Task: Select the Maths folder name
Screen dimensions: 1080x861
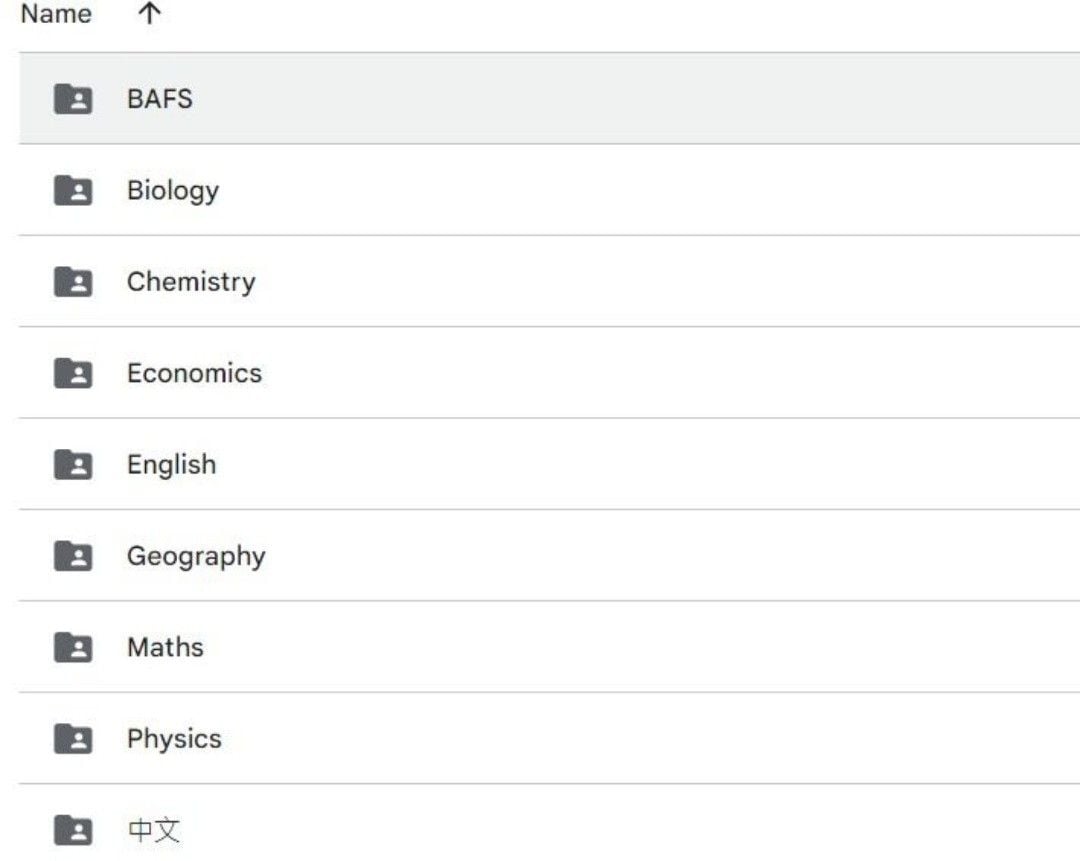Action: coord(165,647)
